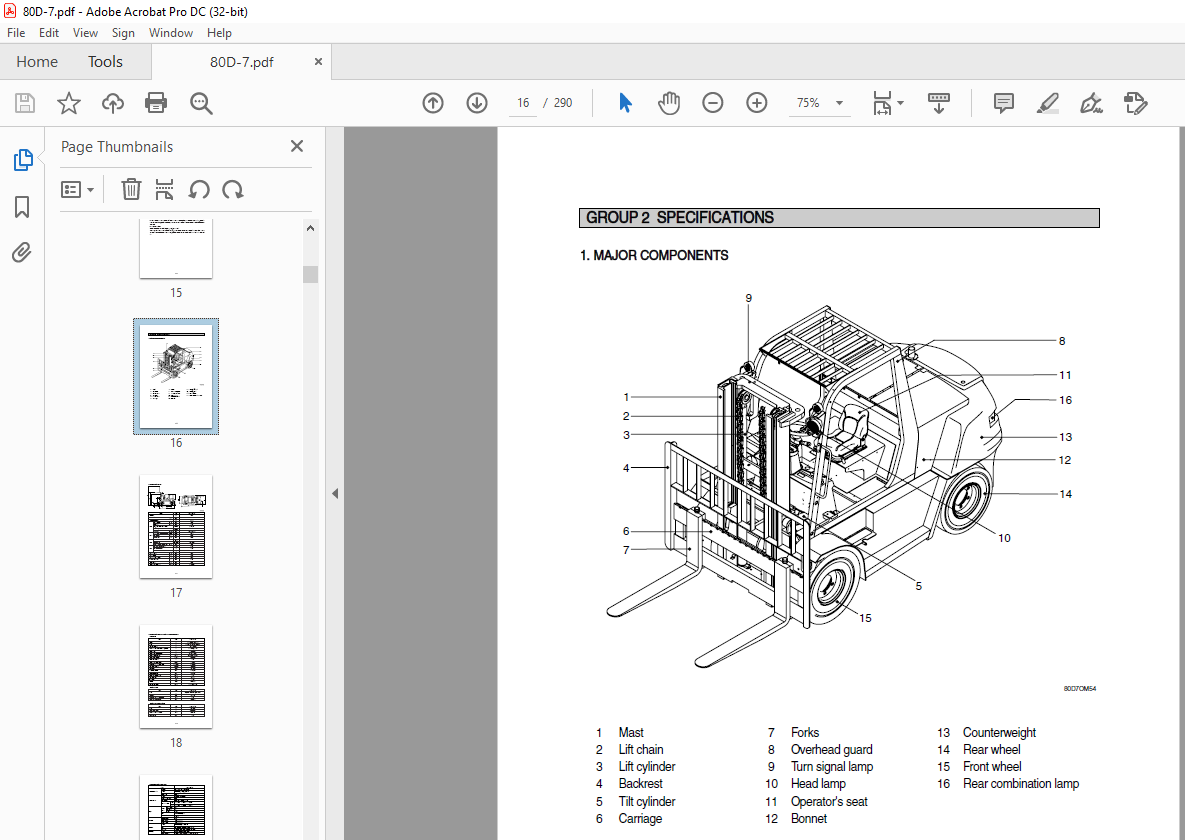Zoom in with the plus circle
This screenshot has width=1185, height=840.
pos(756,103)
